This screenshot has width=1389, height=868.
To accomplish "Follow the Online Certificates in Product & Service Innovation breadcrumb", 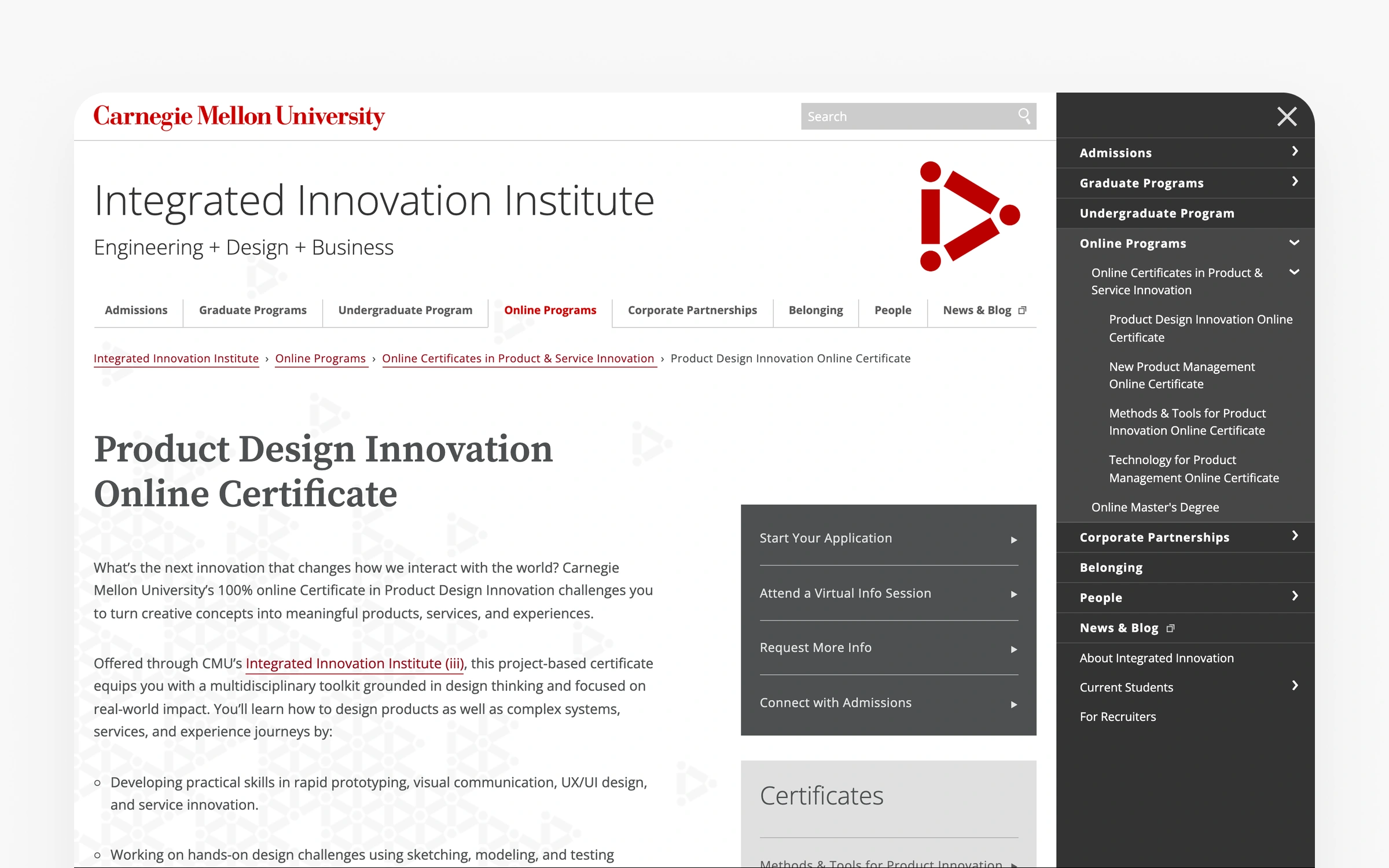I will point(518,358).
